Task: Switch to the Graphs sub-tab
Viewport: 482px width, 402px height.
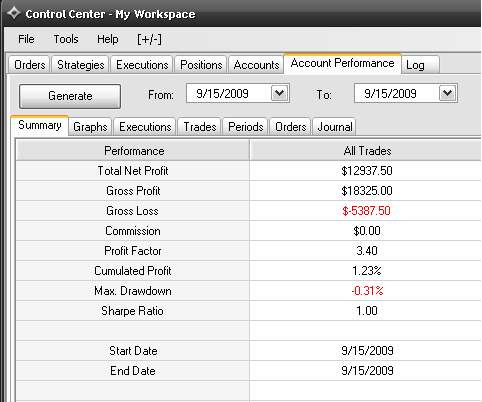Action: (x=90, y=127)
